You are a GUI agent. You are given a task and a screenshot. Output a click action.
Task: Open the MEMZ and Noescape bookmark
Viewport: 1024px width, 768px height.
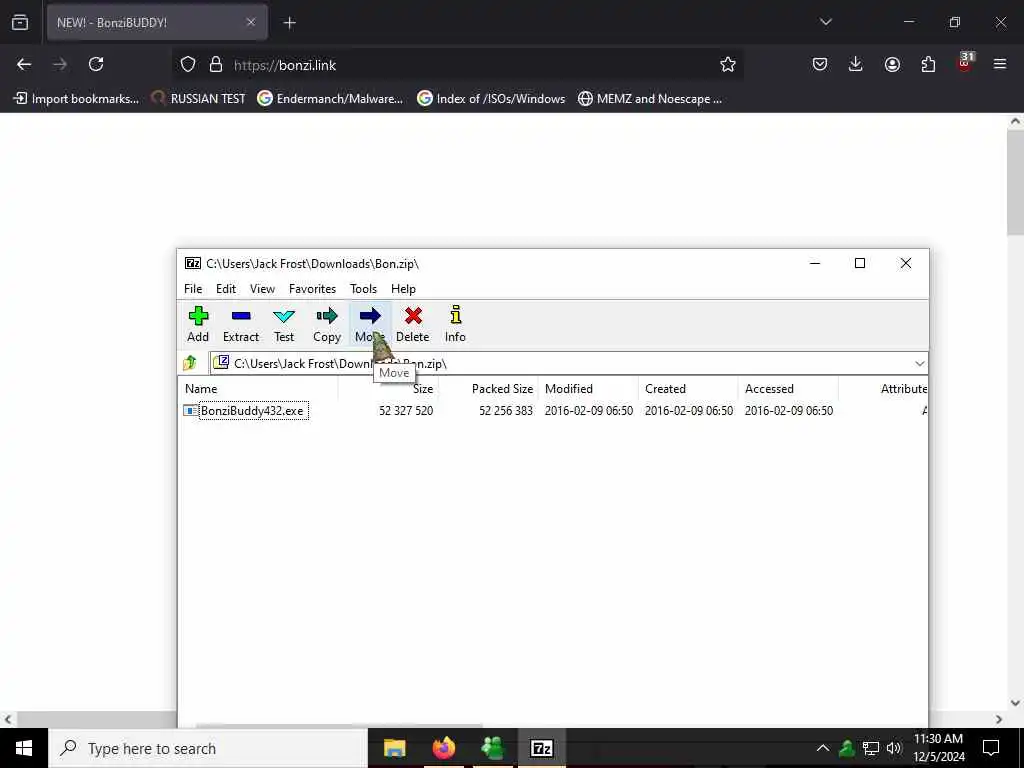click(650, 99)
